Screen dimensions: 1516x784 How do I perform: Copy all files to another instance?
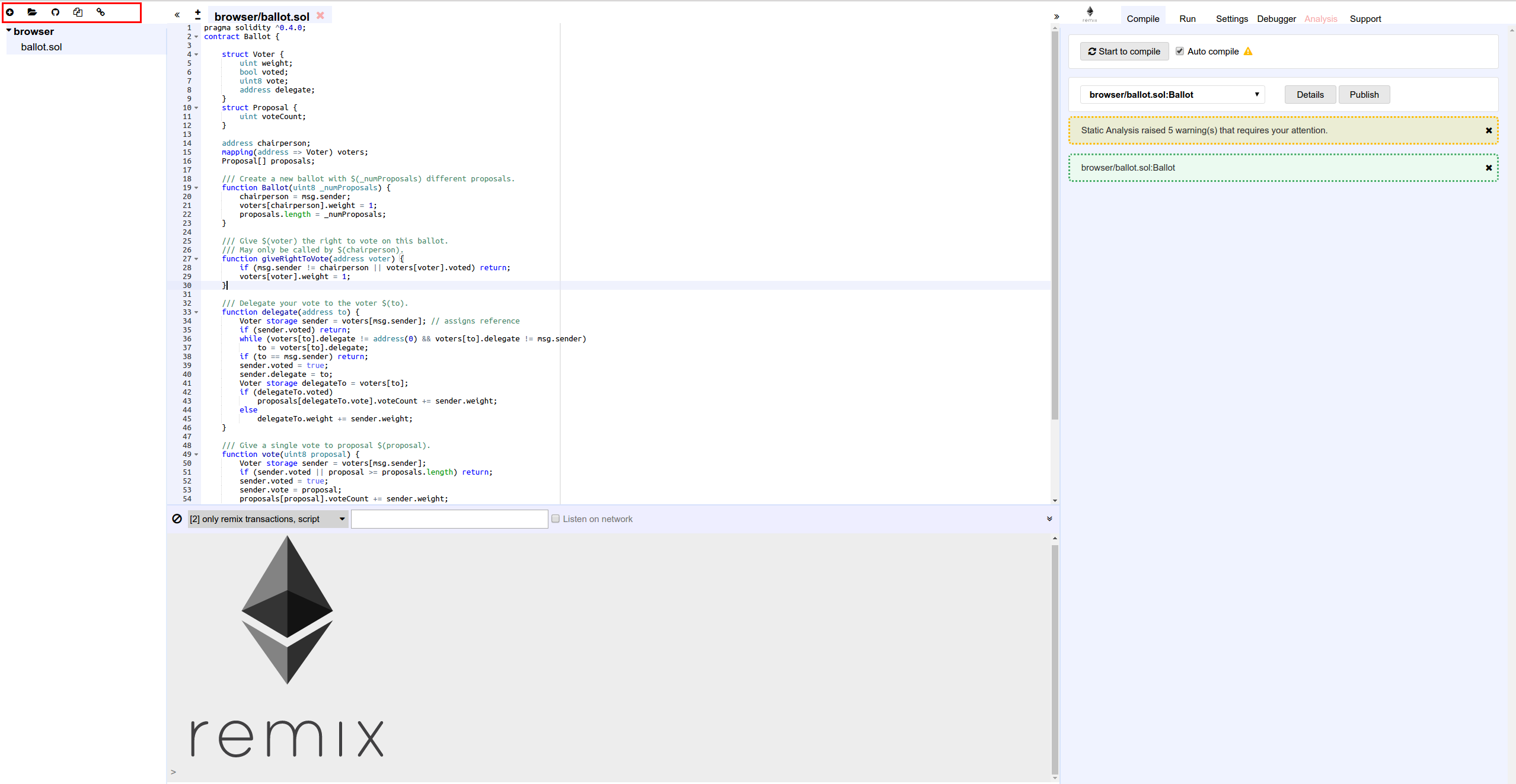78,12
